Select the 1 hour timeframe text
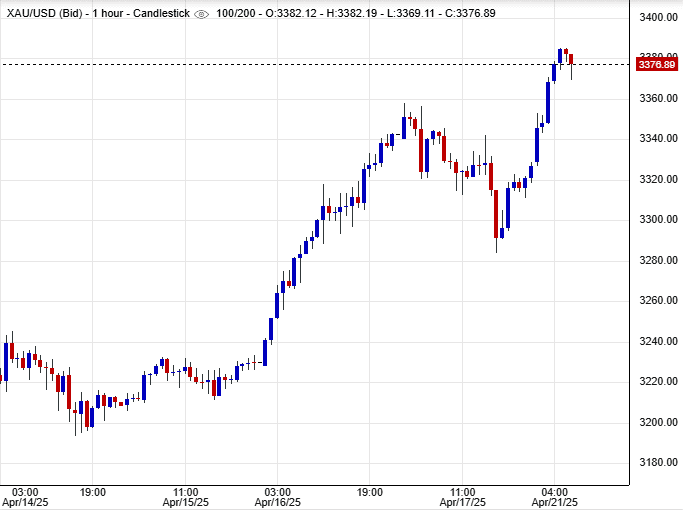The width and height of the screenshot is (683, 510). (x=108, y=14)
